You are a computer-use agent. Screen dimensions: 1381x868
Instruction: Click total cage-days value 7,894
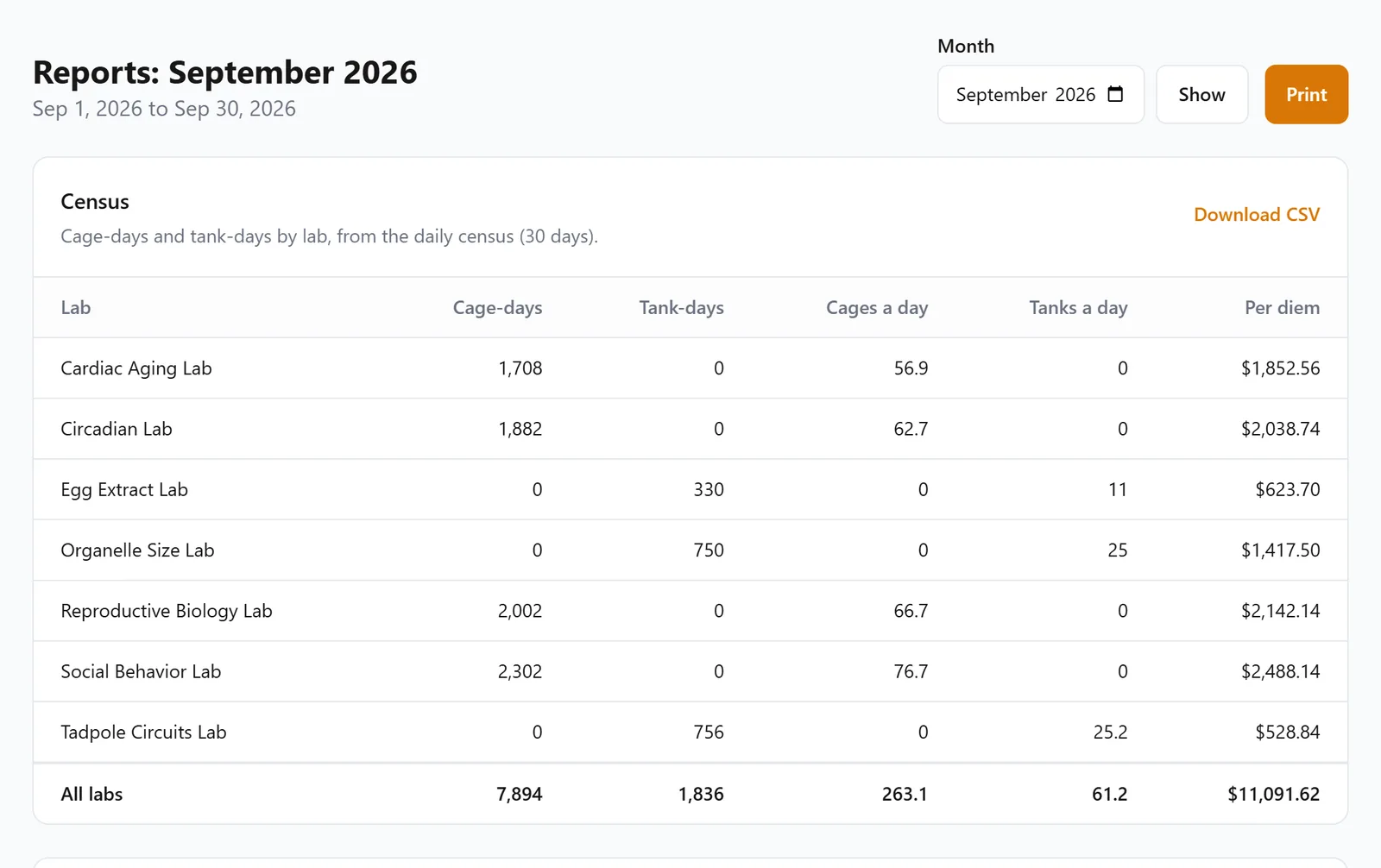[520, 794]
